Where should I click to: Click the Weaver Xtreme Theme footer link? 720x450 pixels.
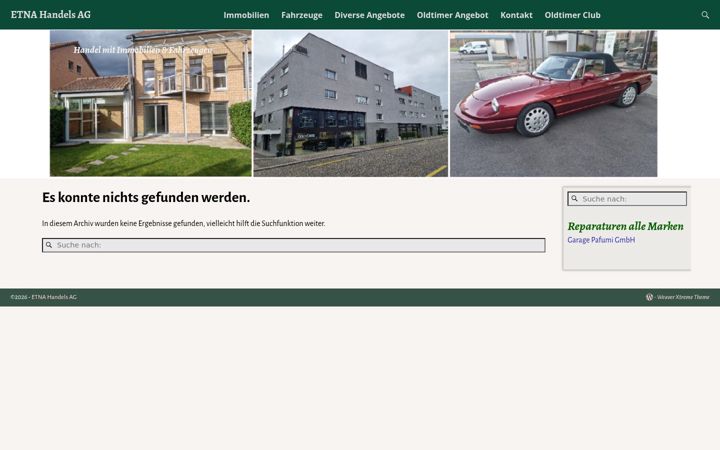coord(683,297)
